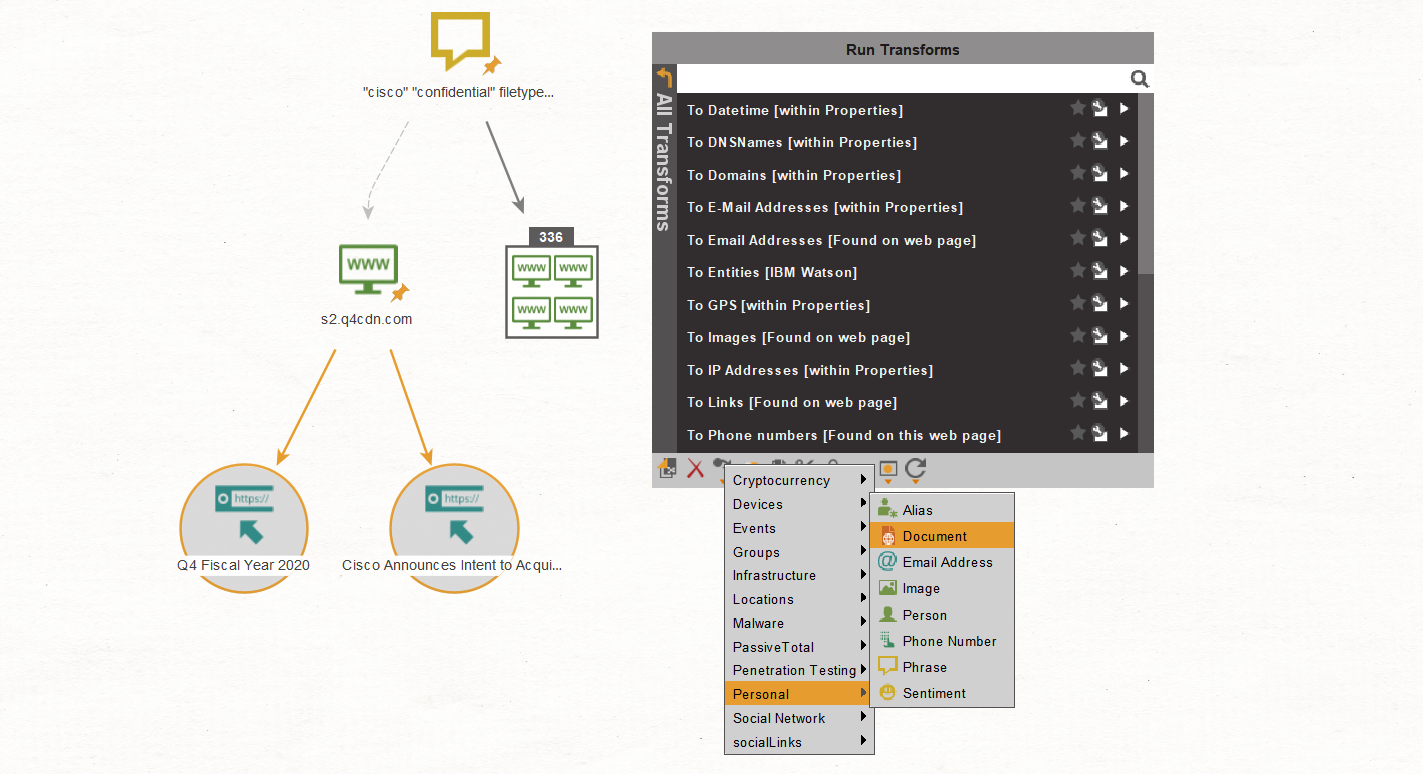Toggle favorite star for To Domains transform
Viewport: 1423px width, 774px height.
pyautogui.click(x=1077, y=173)
